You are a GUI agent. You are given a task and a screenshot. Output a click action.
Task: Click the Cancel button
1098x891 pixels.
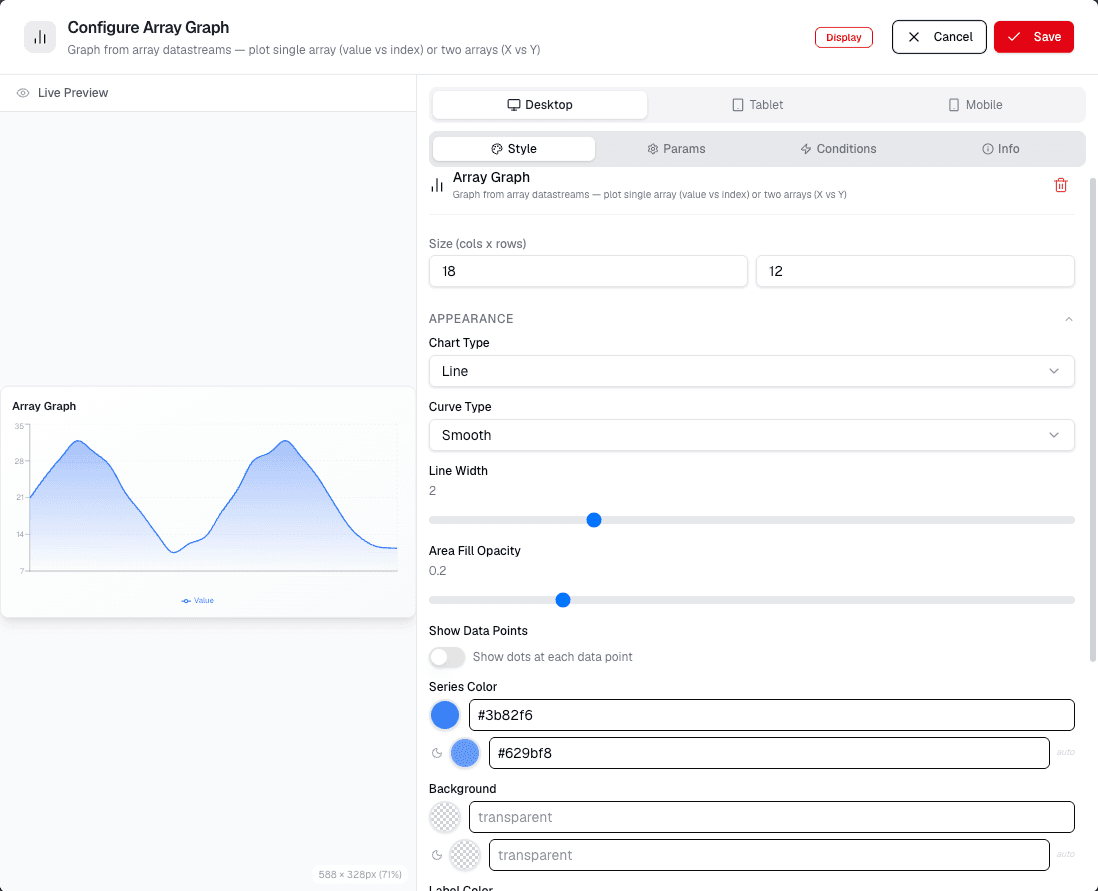[939, 37]
